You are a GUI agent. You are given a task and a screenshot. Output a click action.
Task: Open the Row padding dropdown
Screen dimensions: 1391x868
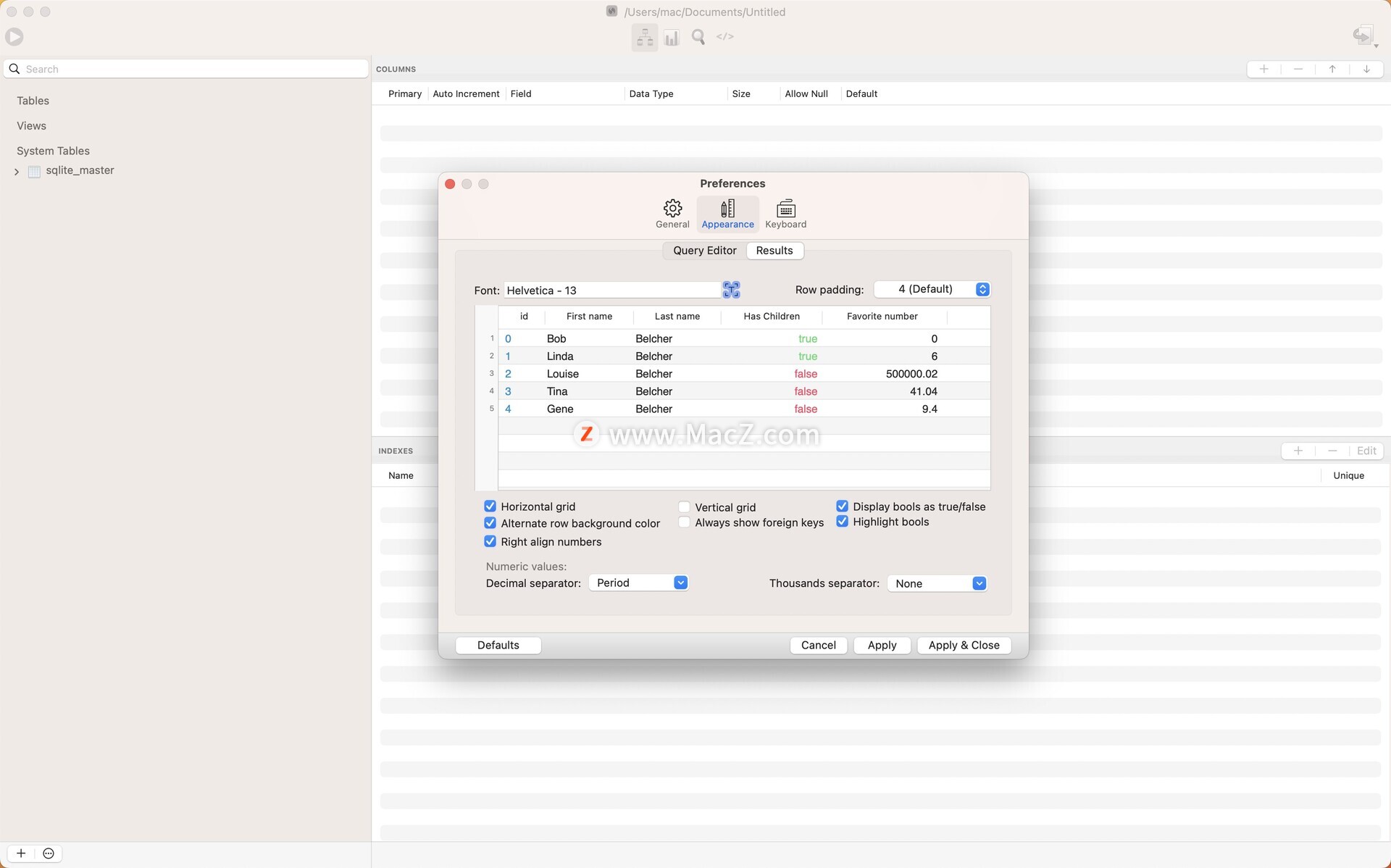[x=932, y=289]
